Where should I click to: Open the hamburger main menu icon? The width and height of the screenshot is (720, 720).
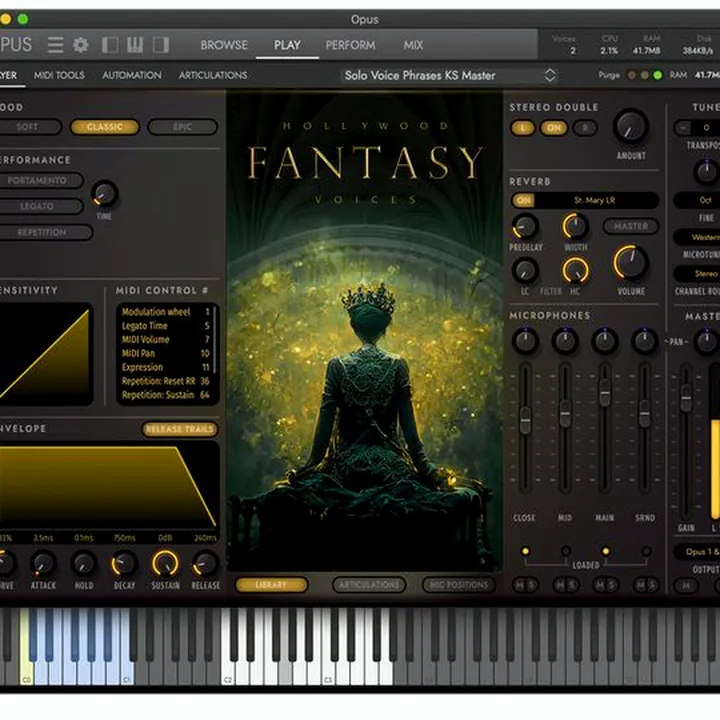point(56,45)
